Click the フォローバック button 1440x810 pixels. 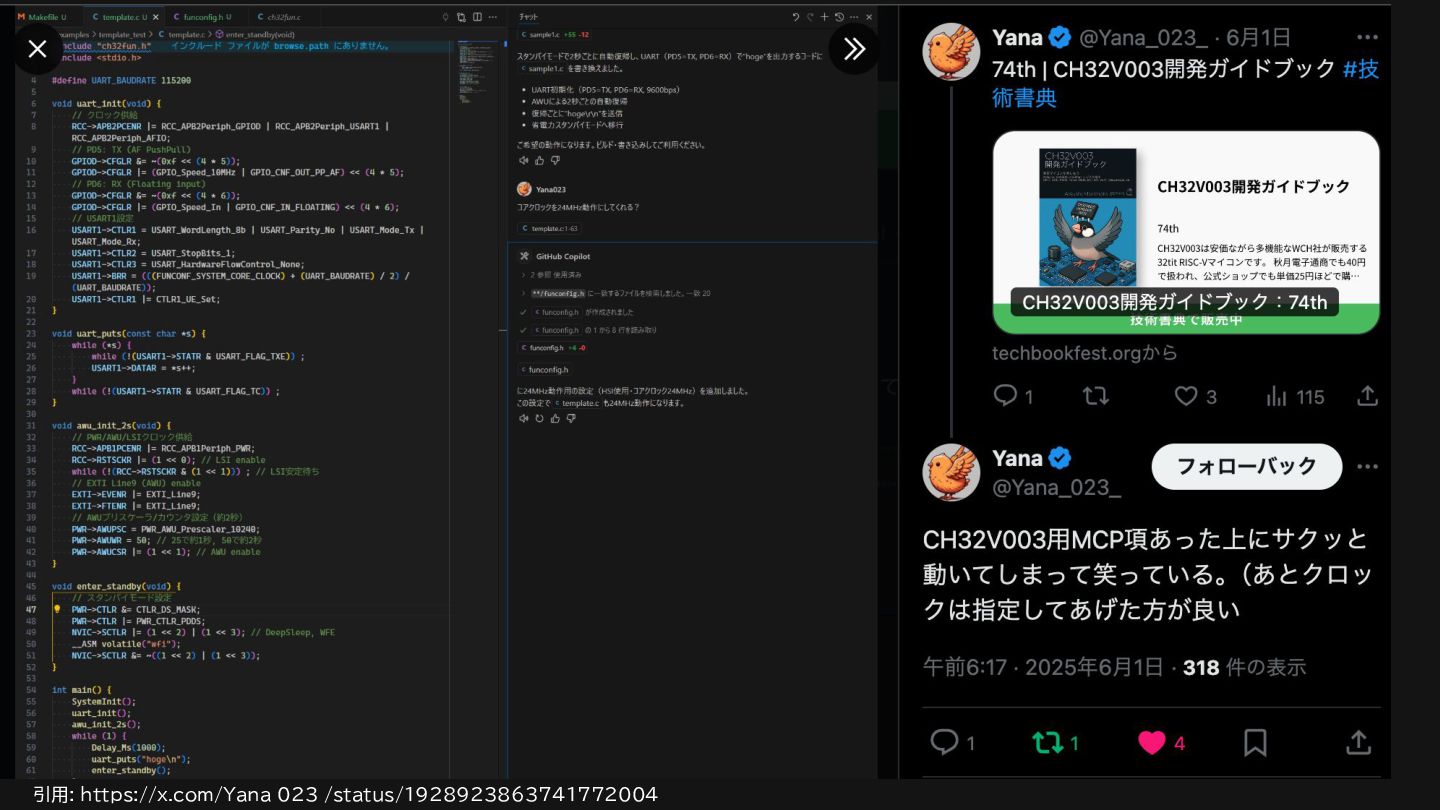click(x=1246, y=466)
